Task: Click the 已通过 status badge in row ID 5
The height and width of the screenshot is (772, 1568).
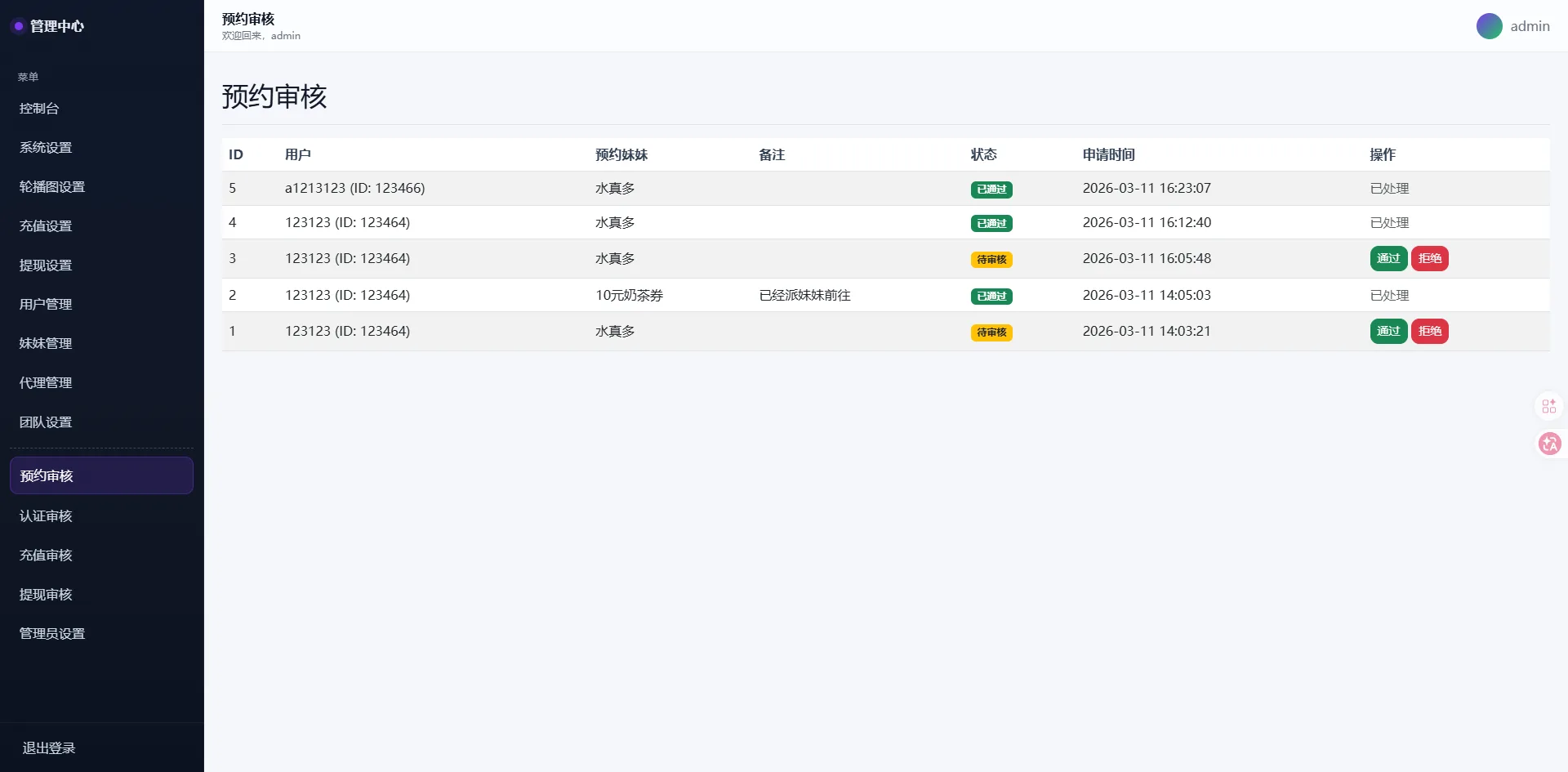Action: click(x=991, y=190)
